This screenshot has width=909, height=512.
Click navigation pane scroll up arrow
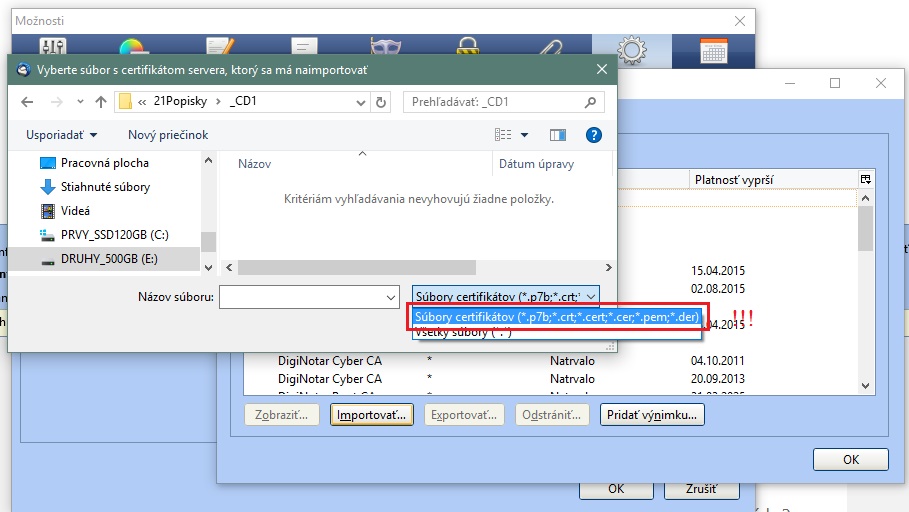pos(209,160)
